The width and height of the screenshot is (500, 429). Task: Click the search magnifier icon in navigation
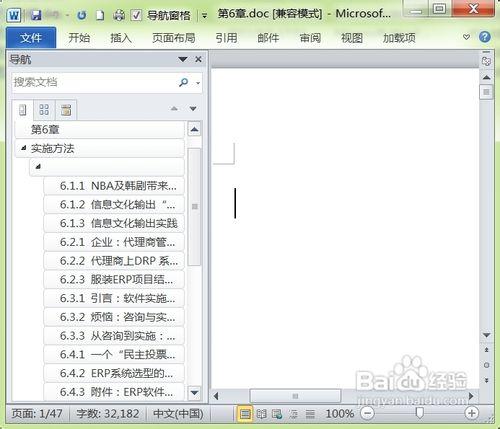point(183,82)
